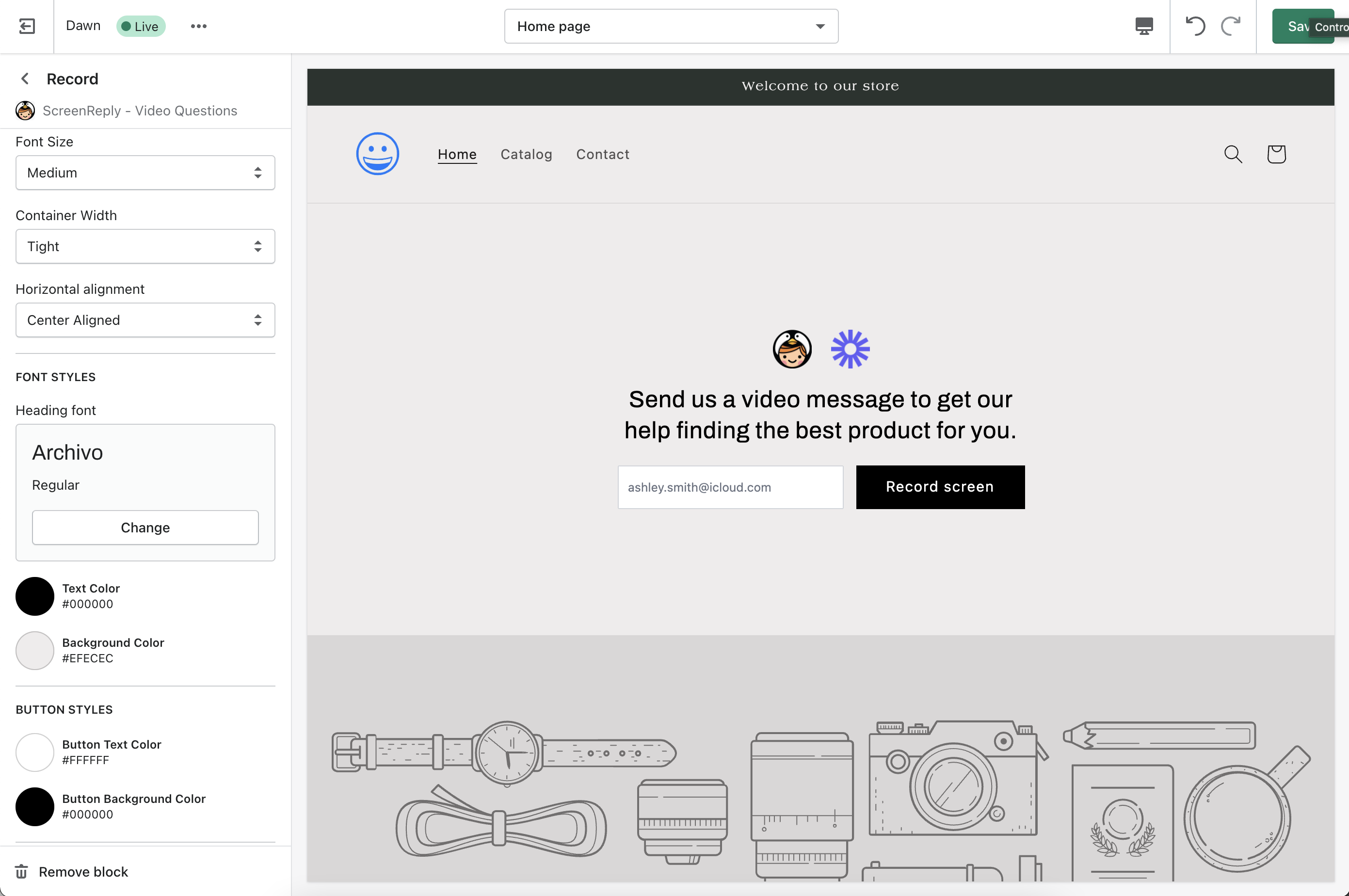Click the trash icon for Remove block

[x=22, y=871]
